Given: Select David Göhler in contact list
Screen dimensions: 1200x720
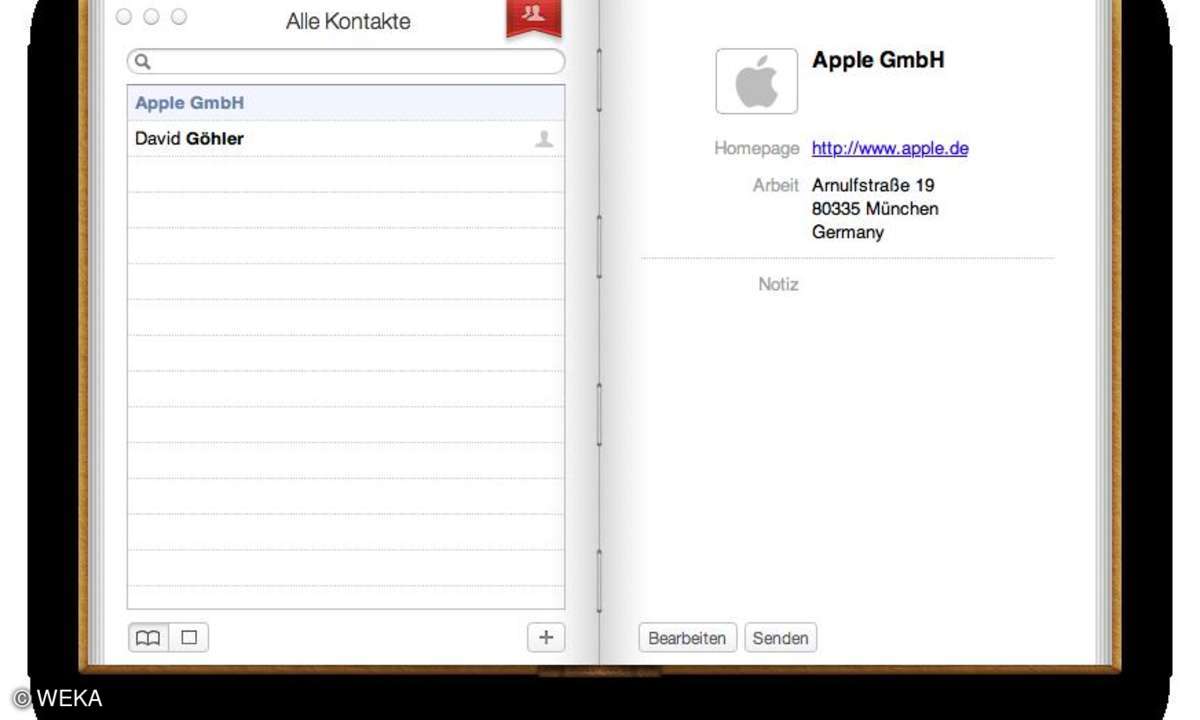Looking at the screenshot, I should [x=346, y=139].
